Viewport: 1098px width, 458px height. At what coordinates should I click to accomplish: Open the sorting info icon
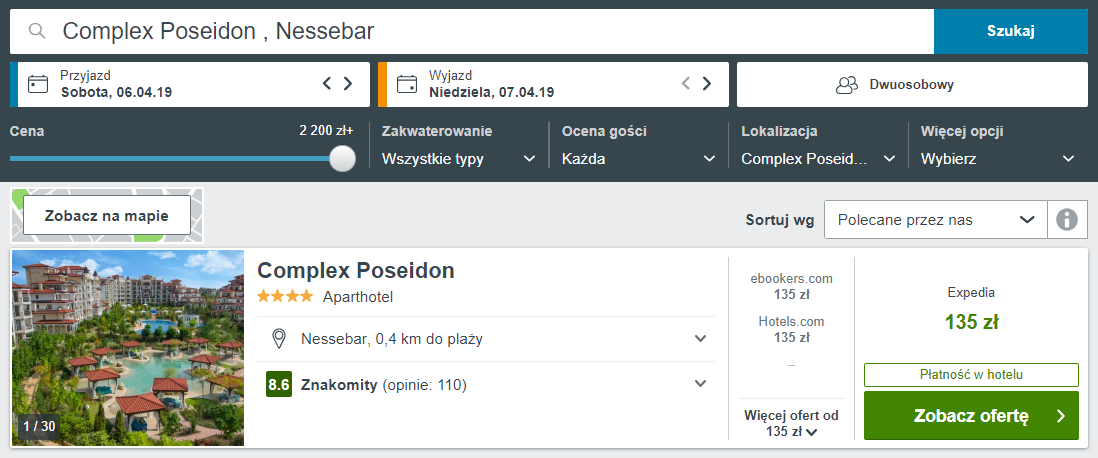click(x=1066, y=220)
